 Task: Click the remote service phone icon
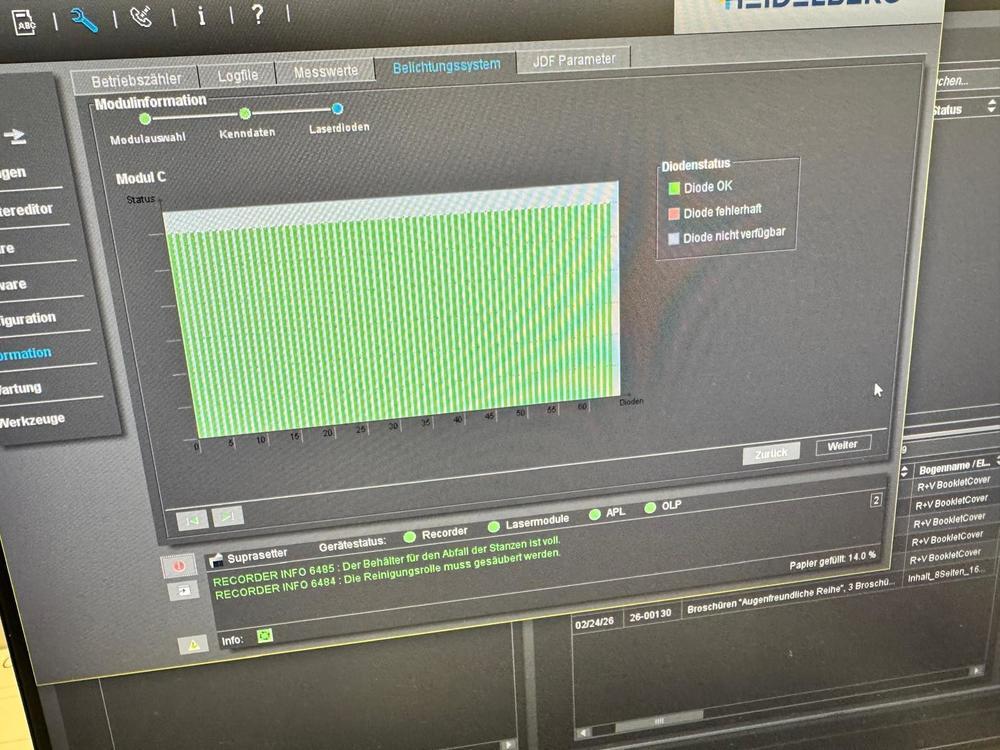pyautogui.click(x=142, y=17)
